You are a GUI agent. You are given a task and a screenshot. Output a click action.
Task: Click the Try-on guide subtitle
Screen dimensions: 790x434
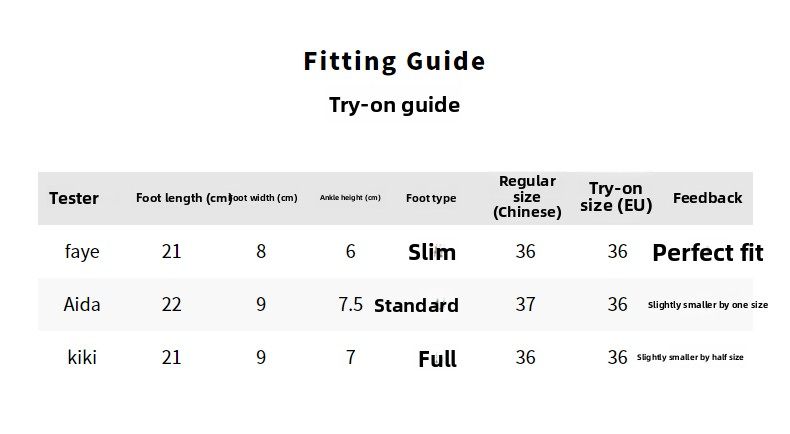(394, 105)
